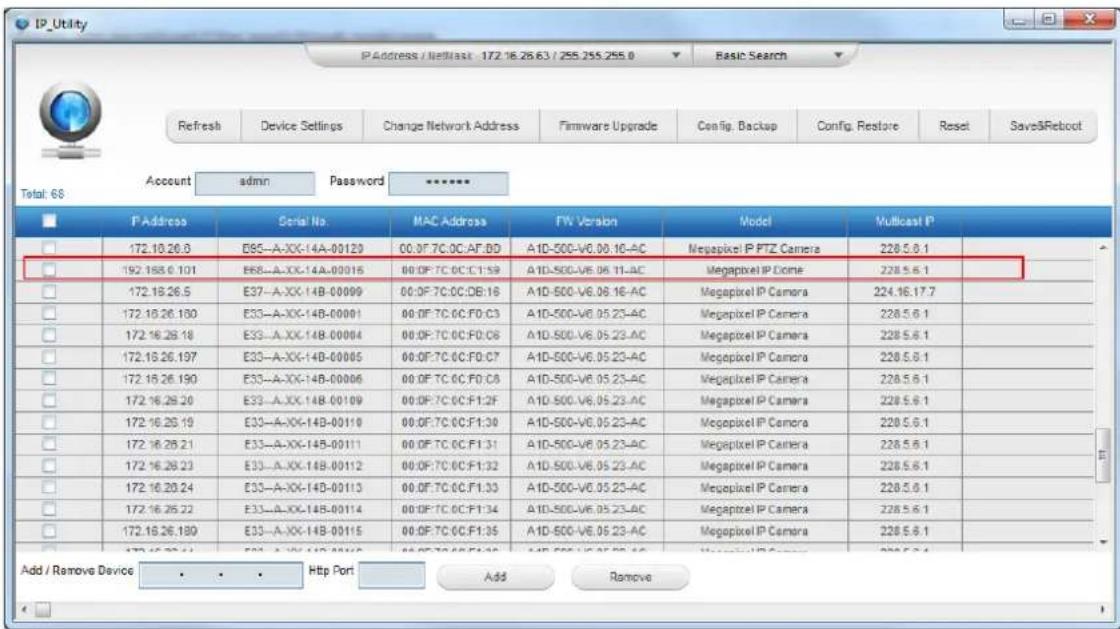
Task: Click the Account field showing admin
Action: [x=254, y=183]
